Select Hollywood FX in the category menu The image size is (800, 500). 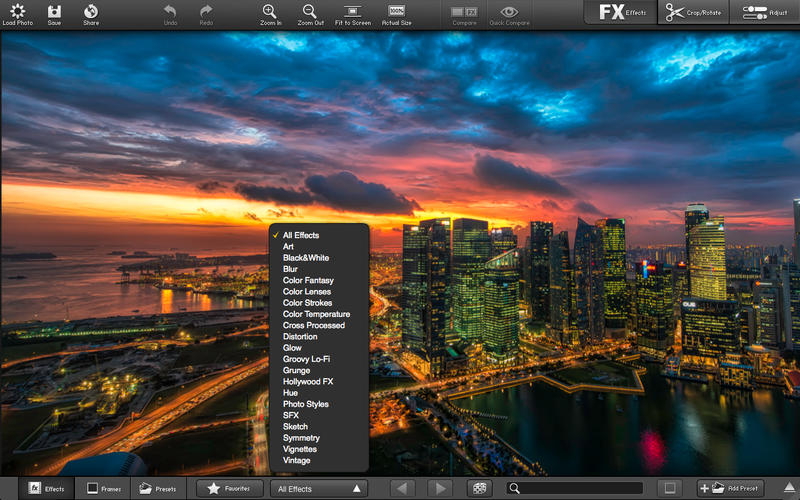click(308, 381)
